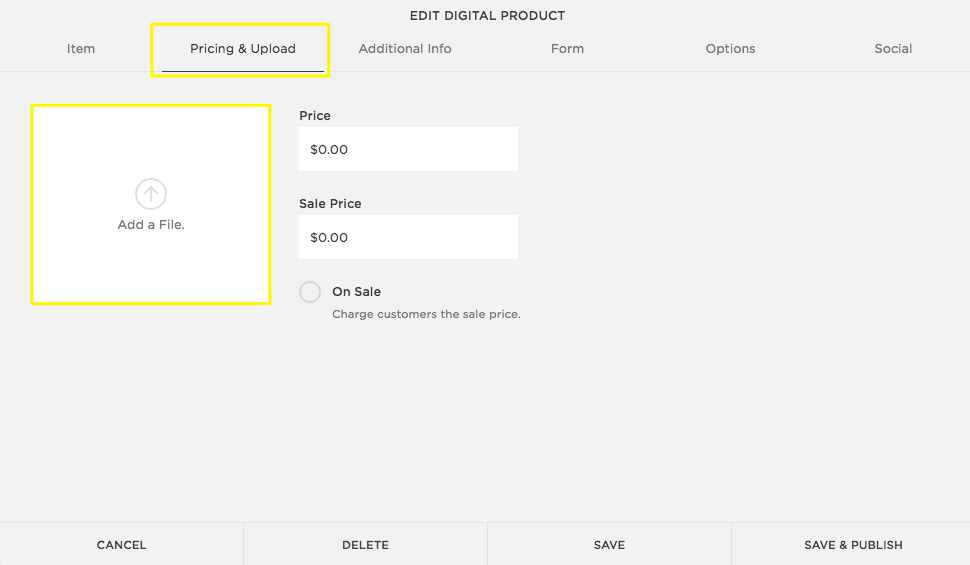Open the Options tab
This screenshot has width=970, height=565.
click(x=730, y=48)
